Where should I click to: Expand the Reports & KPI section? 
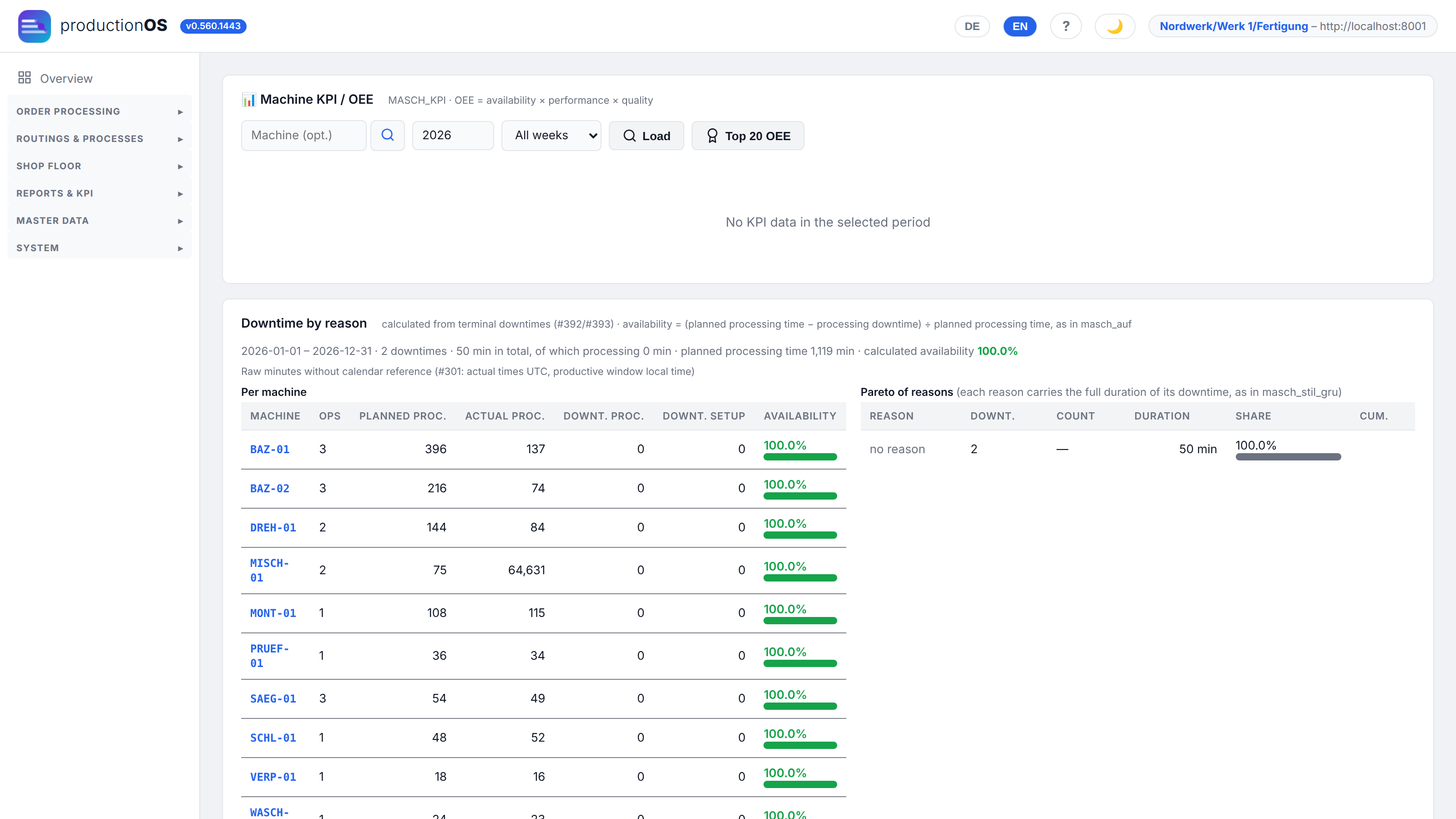point(100,193)
